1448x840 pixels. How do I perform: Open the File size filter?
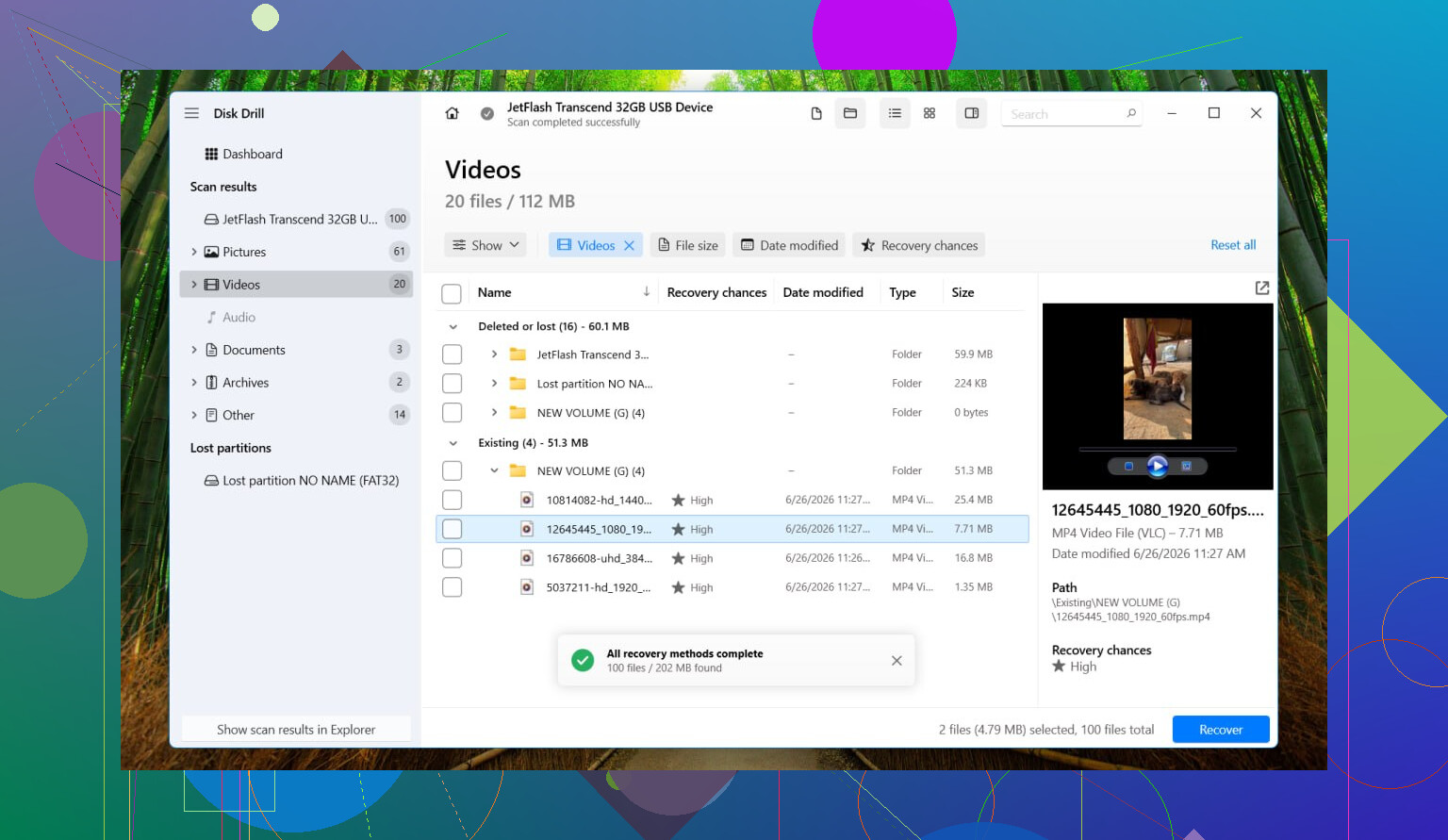(x=688, y=245)
